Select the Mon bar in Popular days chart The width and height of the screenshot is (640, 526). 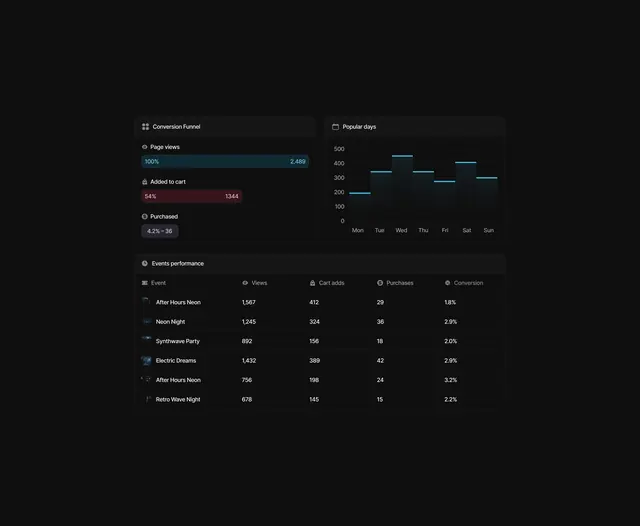click(360, 207)
